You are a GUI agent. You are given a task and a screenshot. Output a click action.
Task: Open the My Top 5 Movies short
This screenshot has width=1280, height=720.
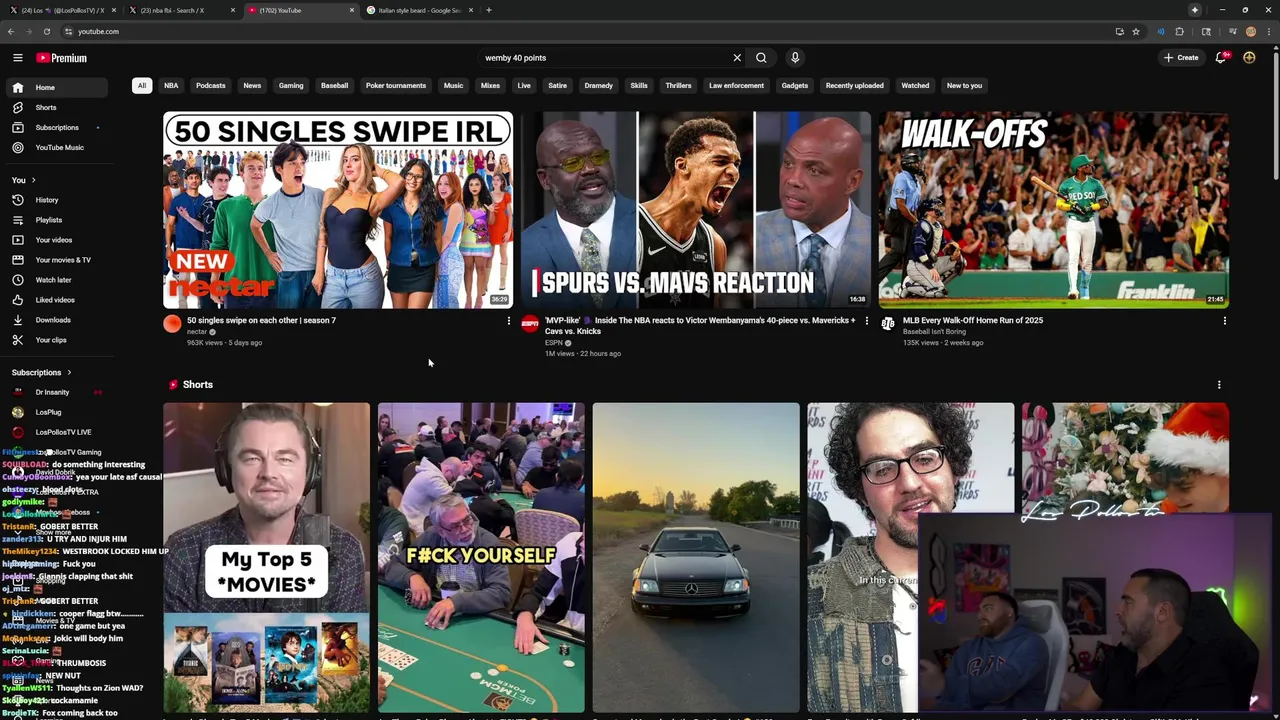click(x=267, y=557)
